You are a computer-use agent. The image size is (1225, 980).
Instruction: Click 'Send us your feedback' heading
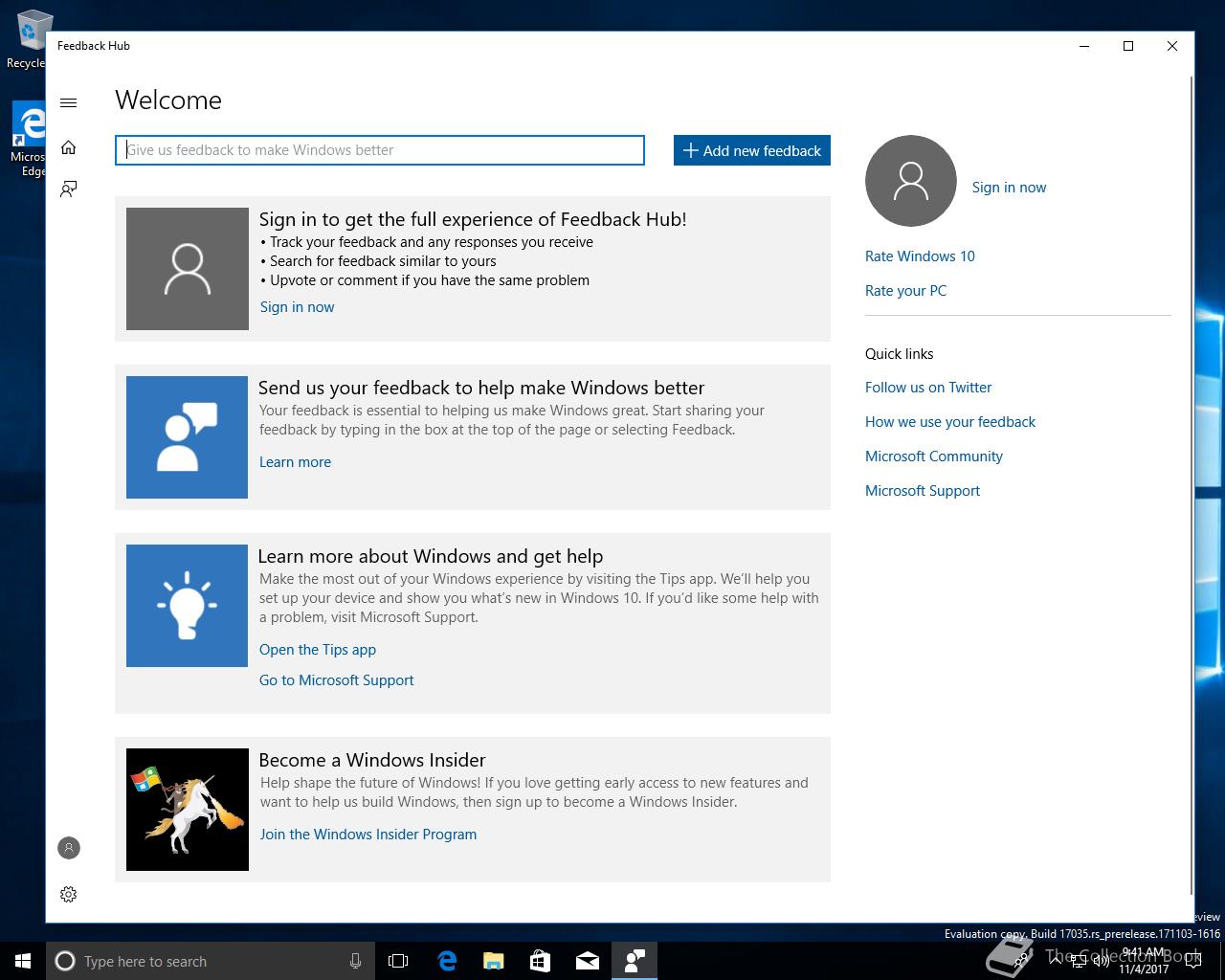481,388
